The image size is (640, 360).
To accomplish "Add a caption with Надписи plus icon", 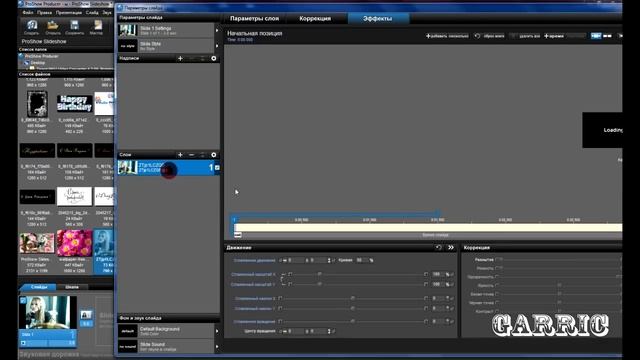I will [x=180, y=58].
